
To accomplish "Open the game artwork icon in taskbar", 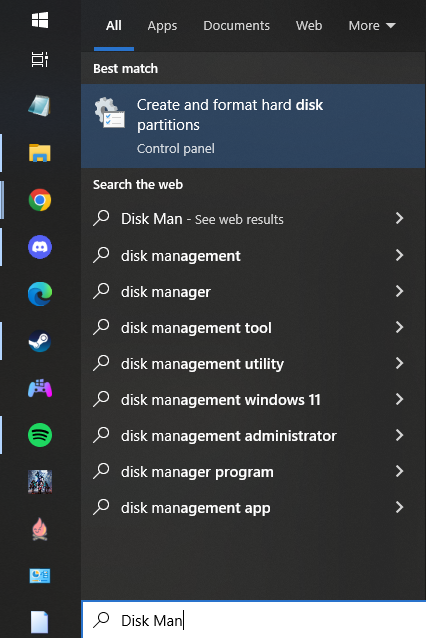I will [40, 482].
